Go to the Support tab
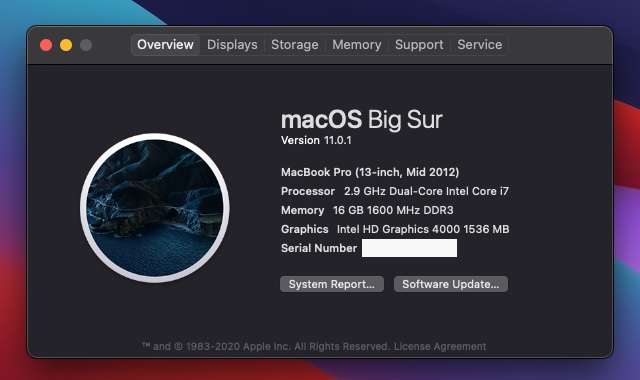Image resolution: width=640 pixels, height=380 pixels. click(419, 44)
